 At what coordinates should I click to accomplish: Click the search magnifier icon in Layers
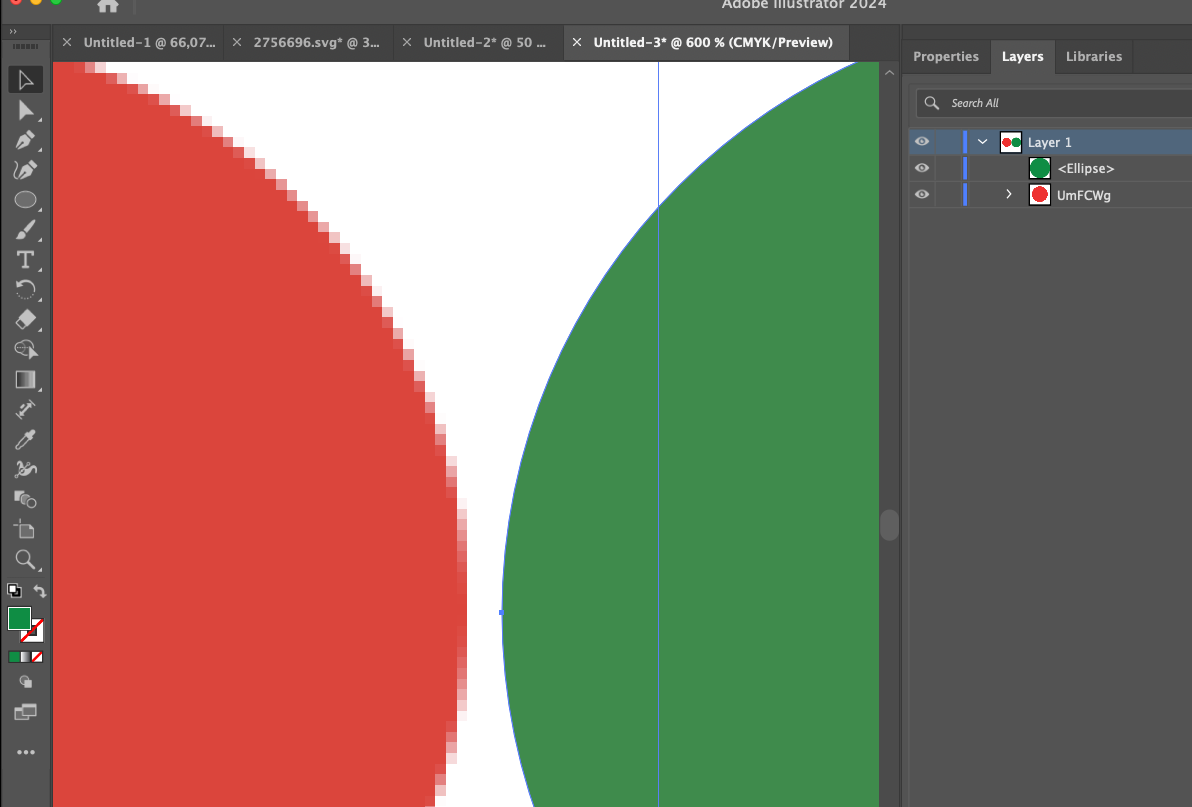[x=932, y=103]
